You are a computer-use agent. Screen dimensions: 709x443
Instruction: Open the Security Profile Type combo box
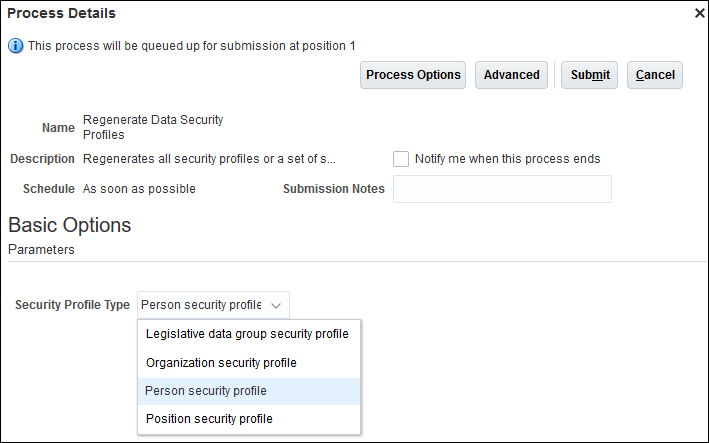213,305
